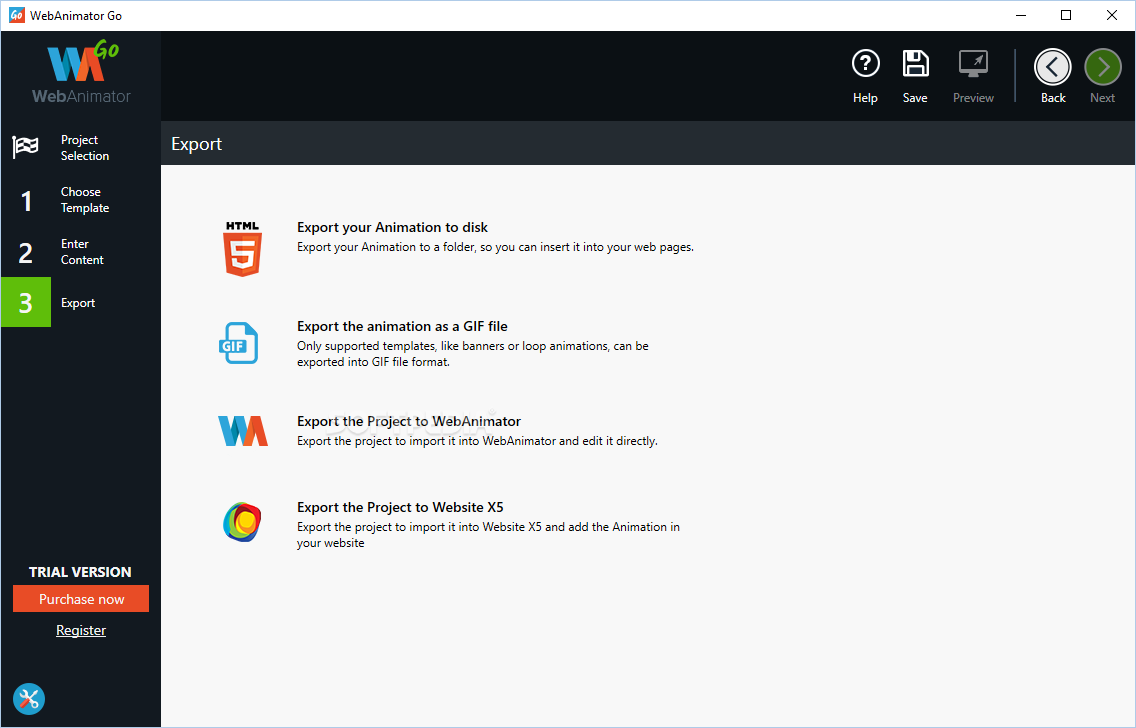Screen dimensions: 1136x728
Task: Click the TRIAL VERSION label
Action: (x=80, y=572)
